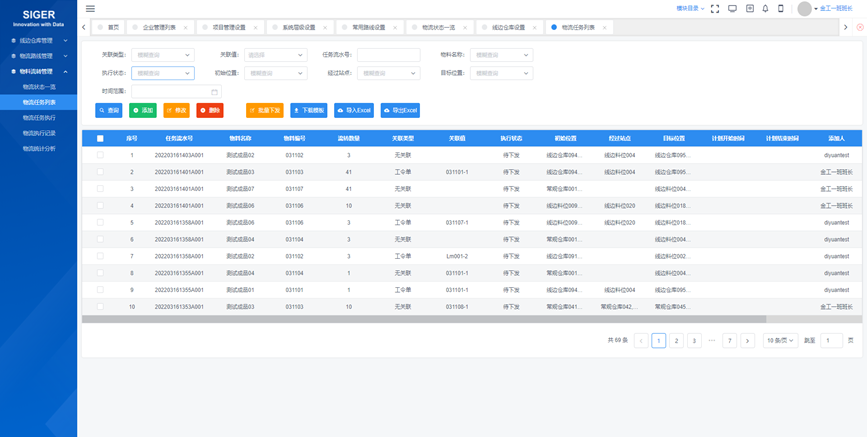This screenshot has width=867, height=437.
Task: Click the previous page arrow in pagination
Action: click(x=641, y=341)
